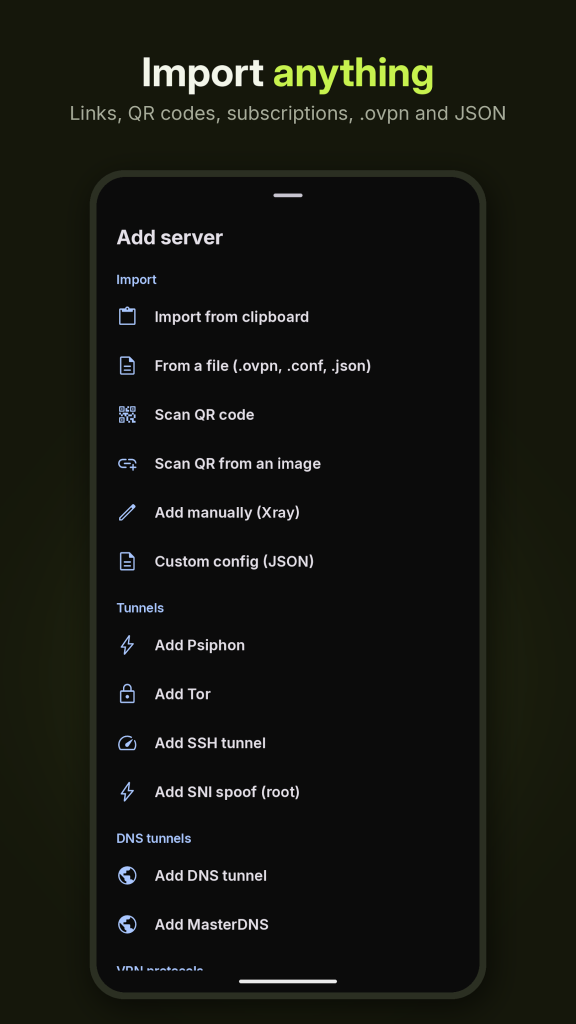Choose Add MasterDNS
This screenshot has width=576, height=1024.
pyautogui.click(x=288, y=925)
